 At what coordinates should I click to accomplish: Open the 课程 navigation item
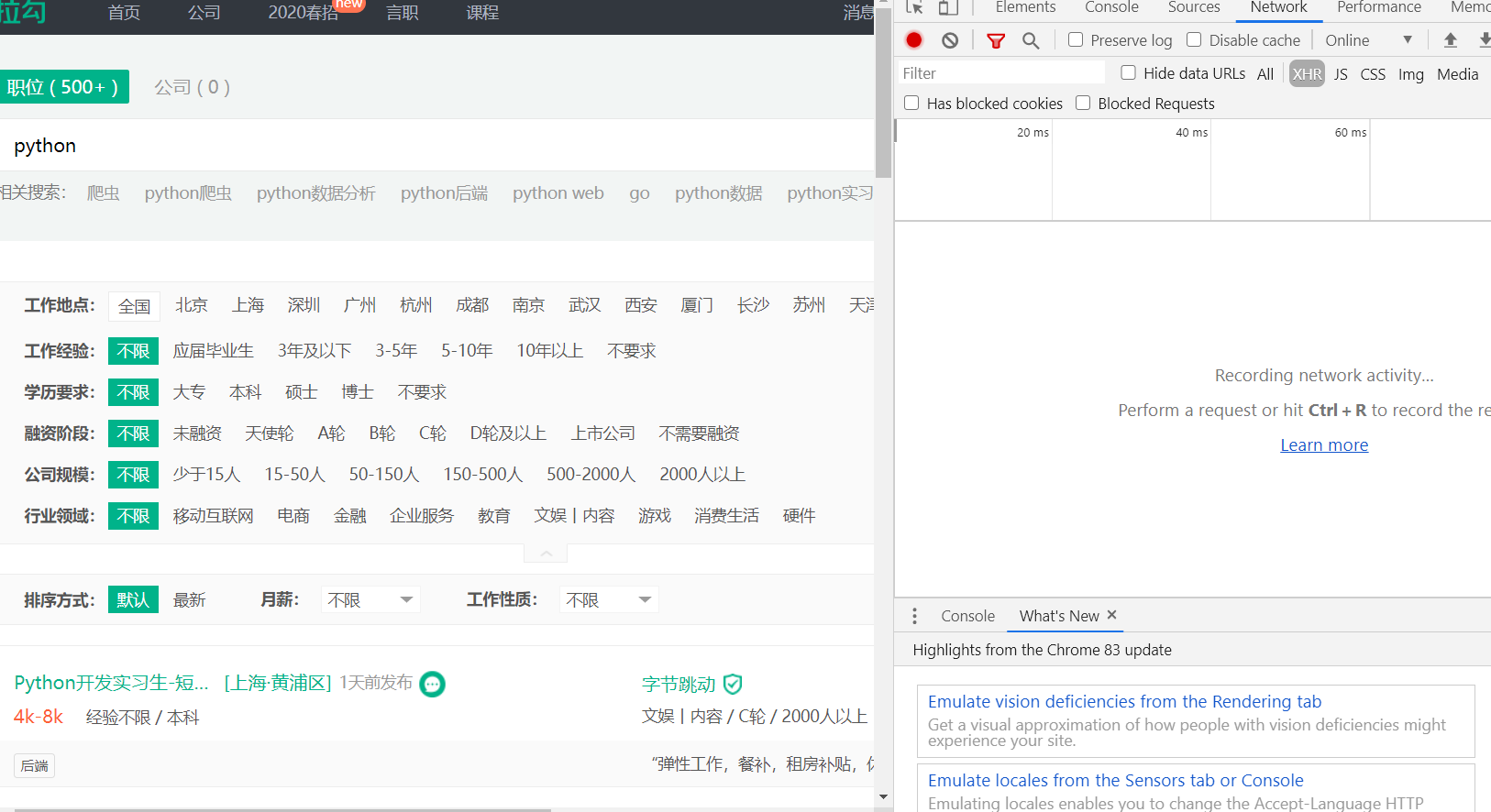pos(482,13)
